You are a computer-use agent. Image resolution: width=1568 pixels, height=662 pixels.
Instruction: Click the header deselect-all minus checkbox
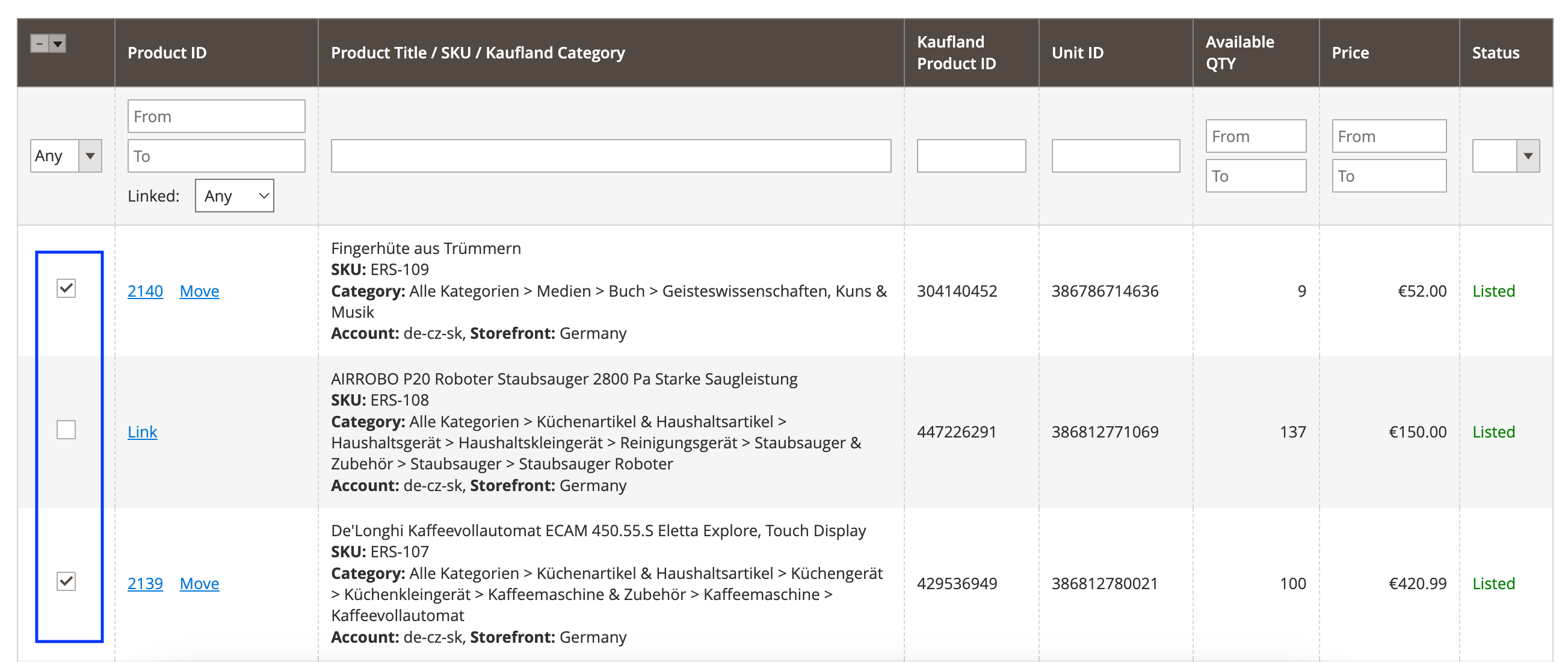pos(40,44)
